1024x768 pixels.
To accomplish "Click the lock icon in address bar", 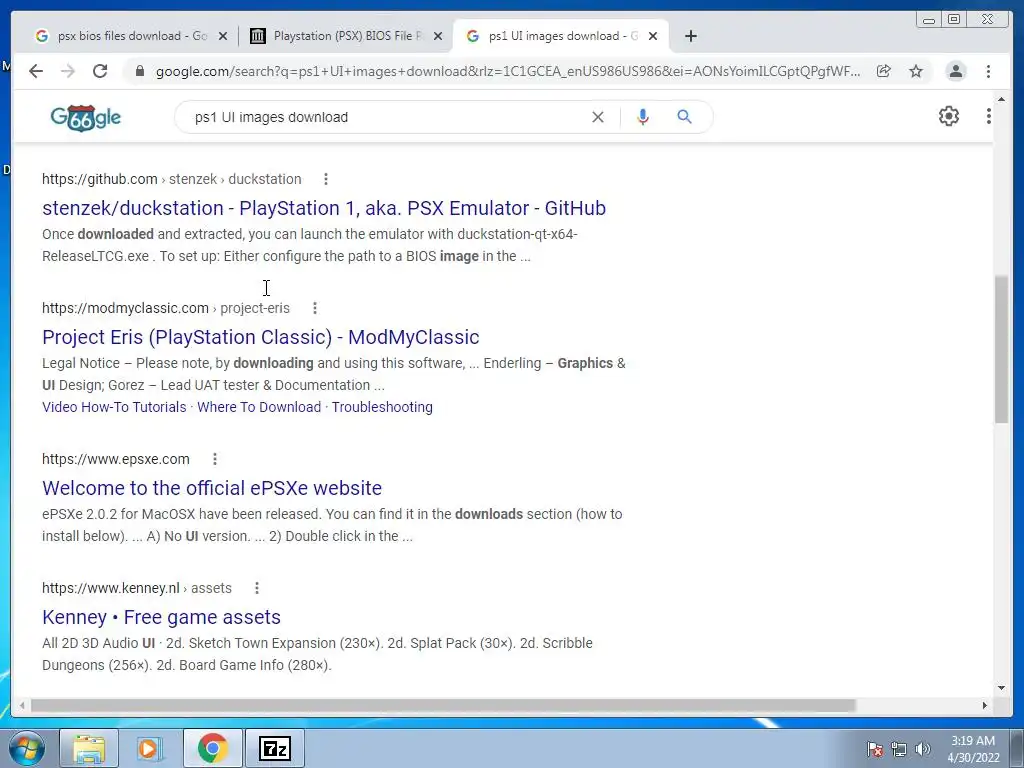I will 139,71.
